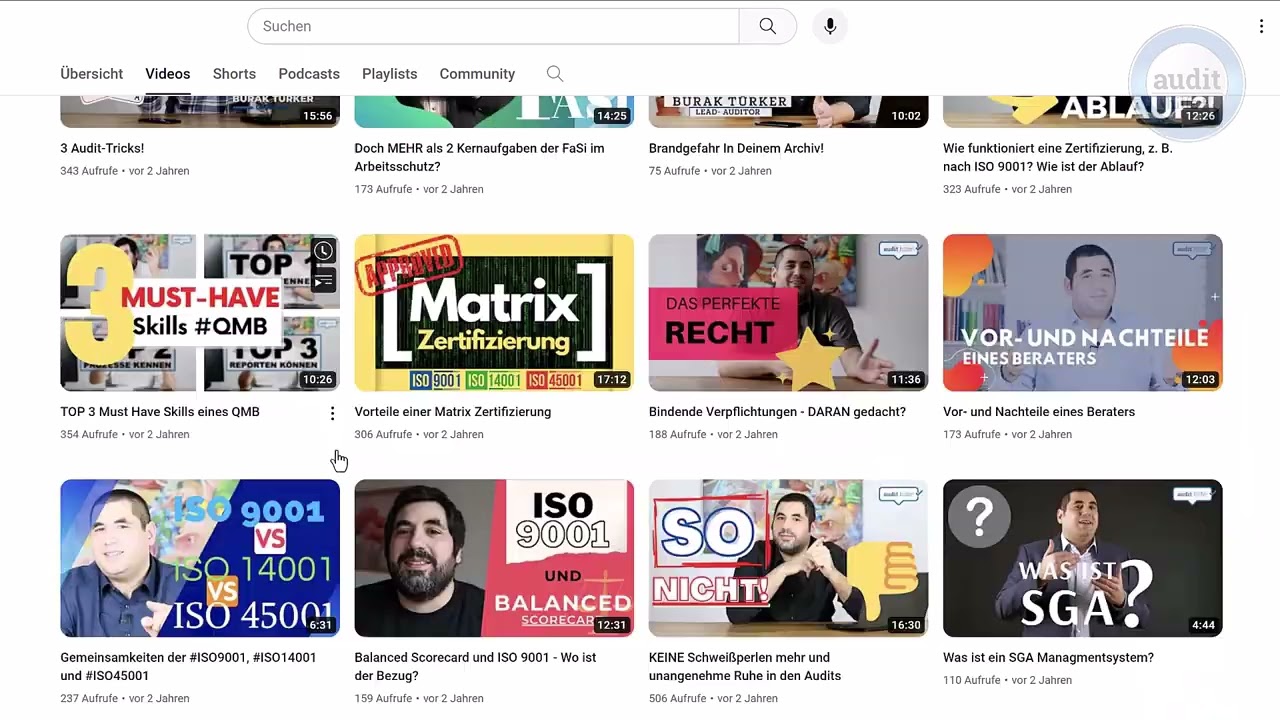The image size is (1280, 720).
Task: Open 'KEINE Schweißperlen mehr' video title
Action: pos(745,667)
